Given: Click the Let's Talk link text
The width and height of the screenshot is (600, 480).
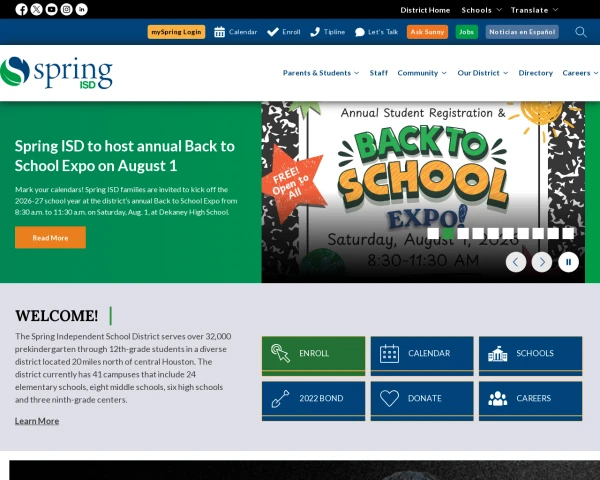Looking at the screenshot, I should pyautogui.click(x=383, y=32).
